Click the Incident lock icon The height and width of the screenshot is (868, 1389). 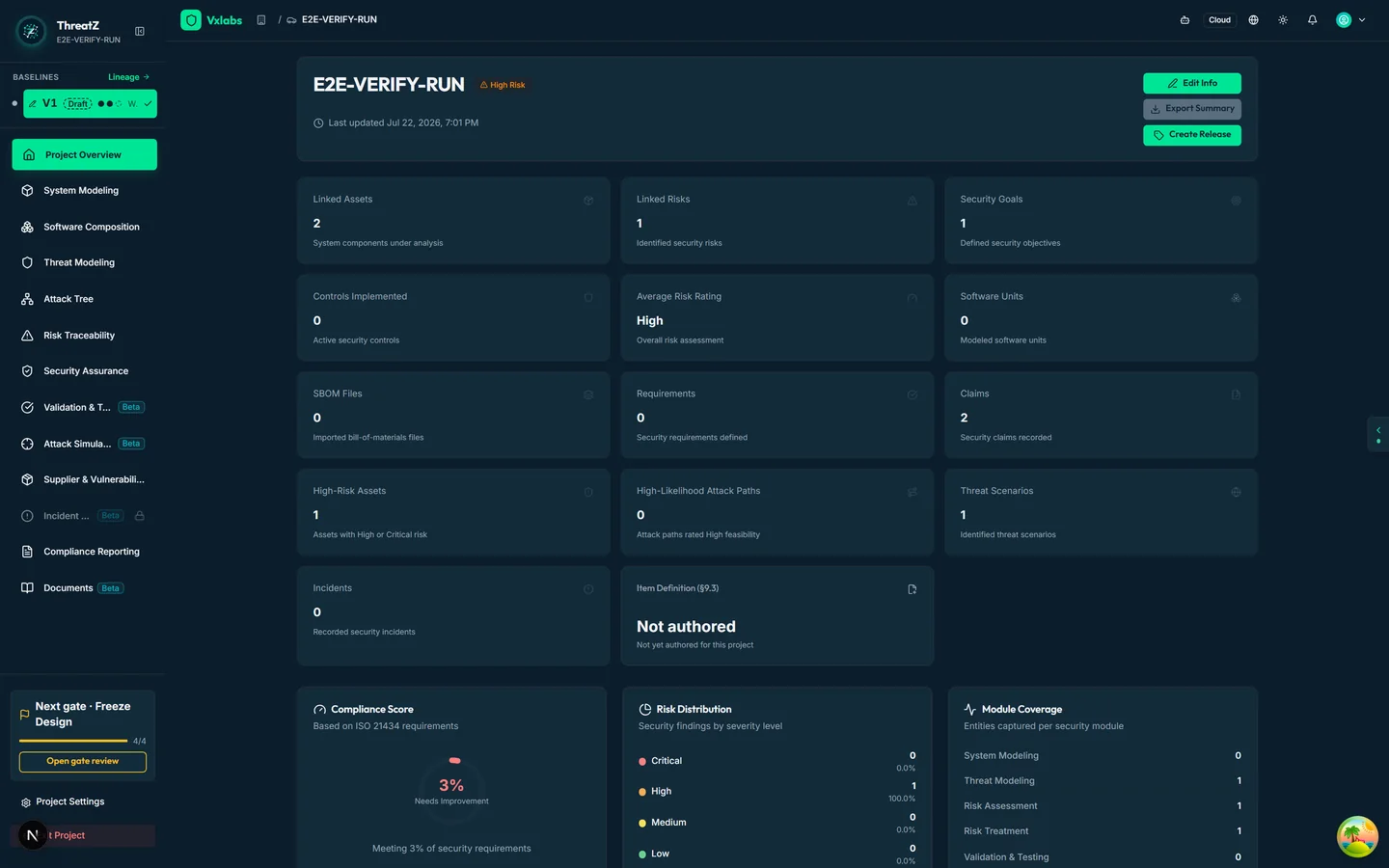(x=139, y=516)
